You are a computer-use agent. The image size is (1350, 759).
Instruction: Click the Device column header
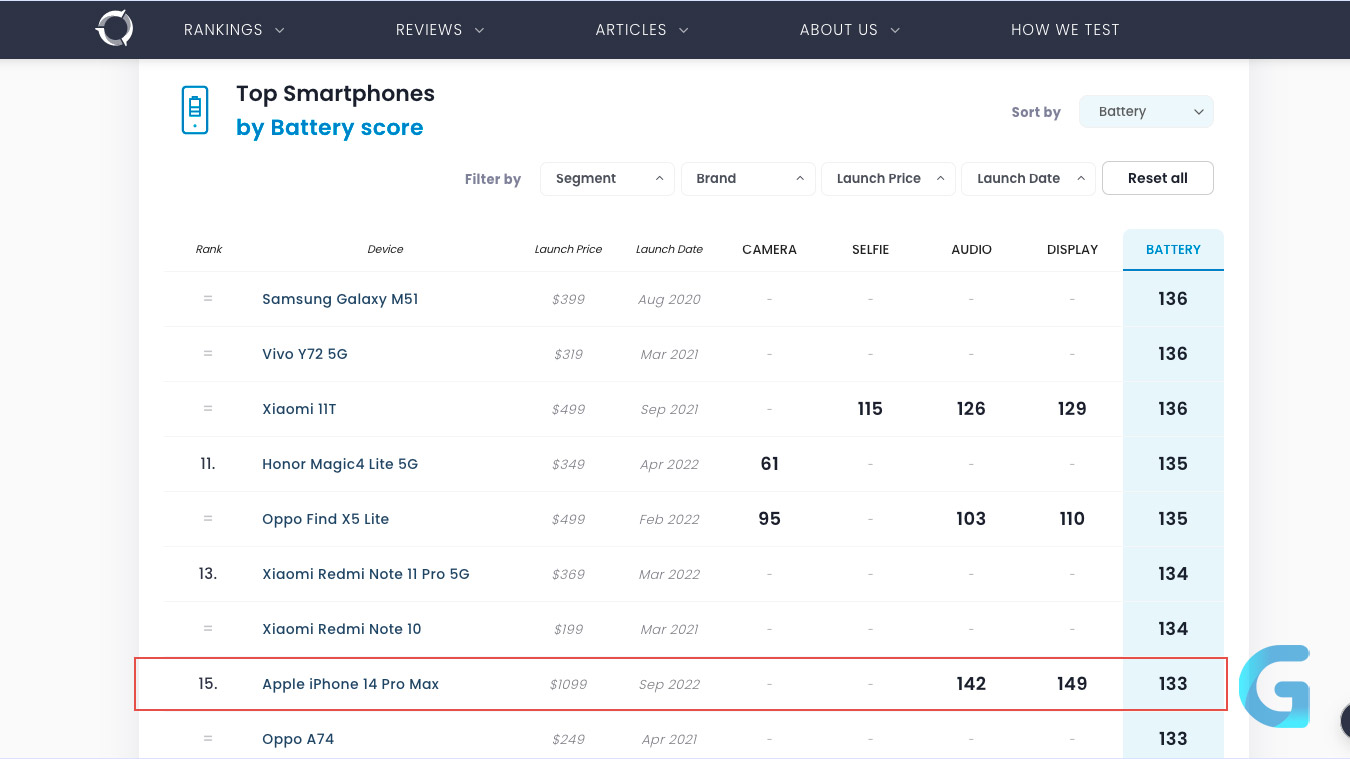click(x=385, y=249)
